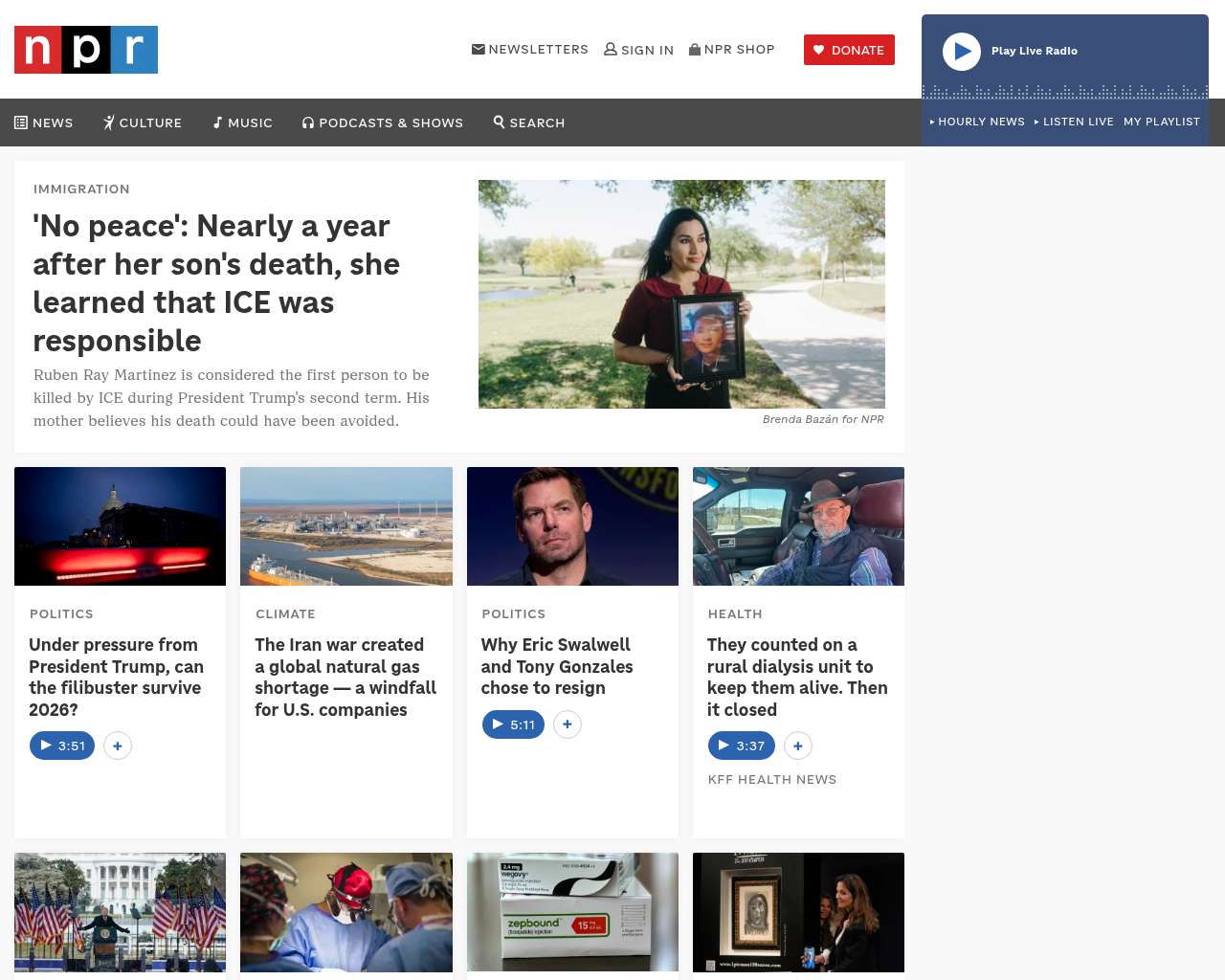Click the Donate button
Image resolution: width=1225 pixels, height=980 pixels.
pyautogui.click(x=849, y=50)
